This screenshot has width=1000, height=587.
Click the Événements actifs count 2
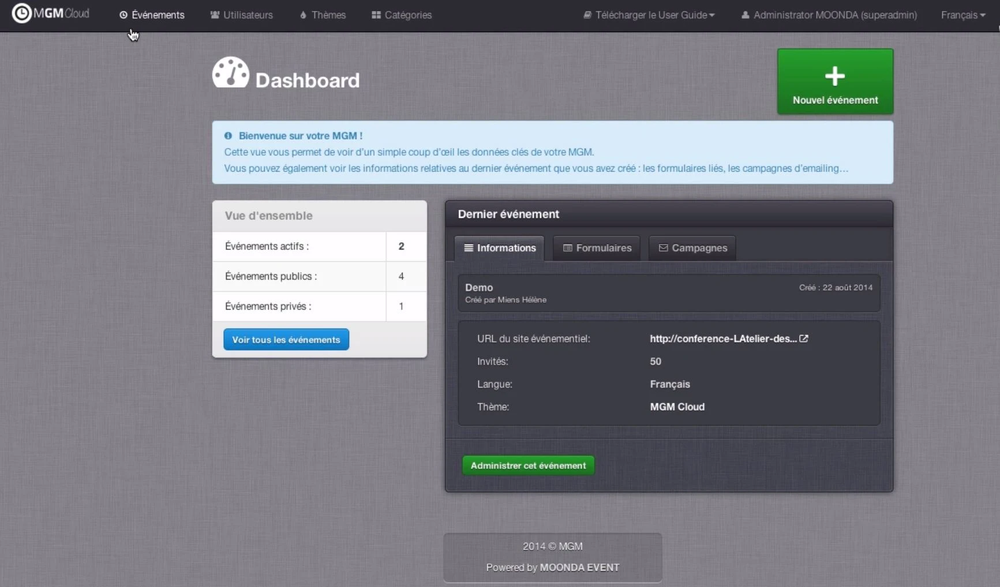tap(401, 246)
